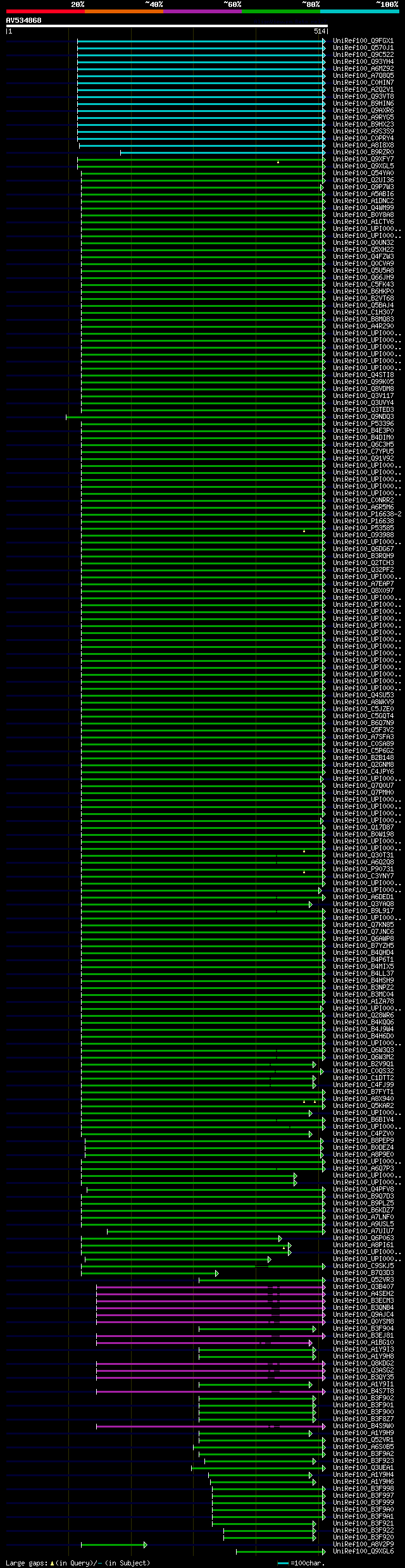Select UniRef100_Q9AXR6 label
This screenshot has height=1568, width=405.
click(363, 111)
